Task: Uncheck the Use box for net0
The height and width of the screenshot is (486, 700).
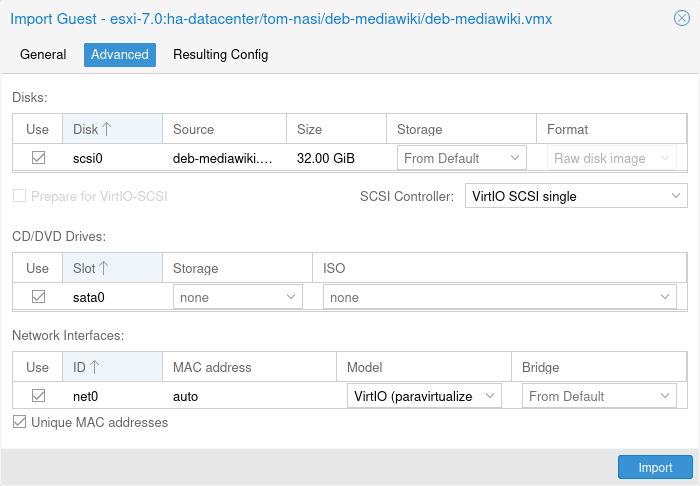Action: (38, 396)
